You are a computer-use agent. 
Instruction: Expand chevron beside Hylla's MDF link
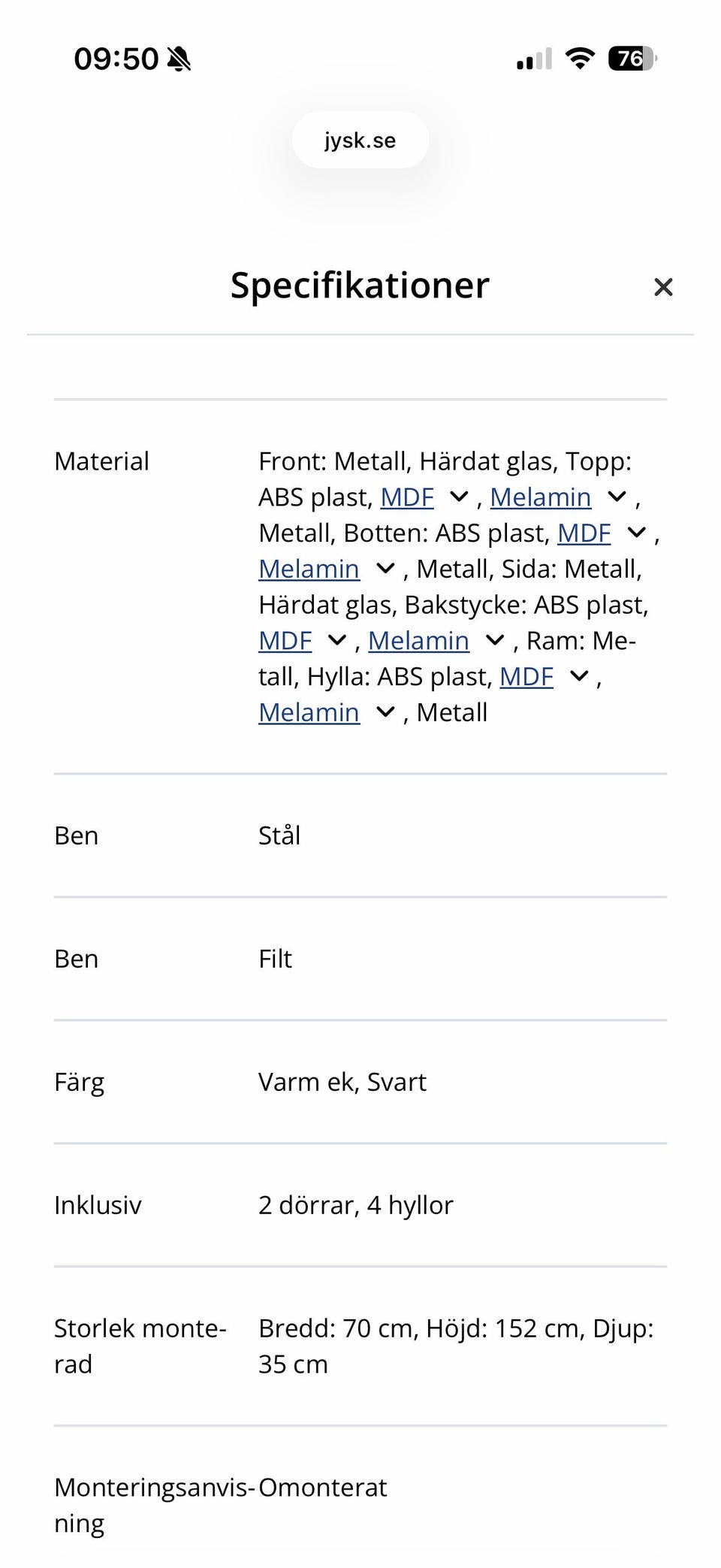coord(579,677)
